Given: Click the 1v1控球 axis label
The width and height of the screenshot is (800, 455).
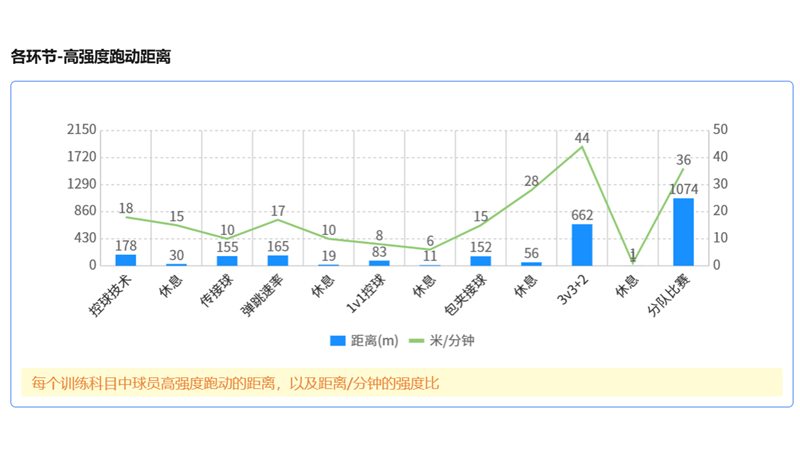Looking at the screenshot, I should [366, 293].
